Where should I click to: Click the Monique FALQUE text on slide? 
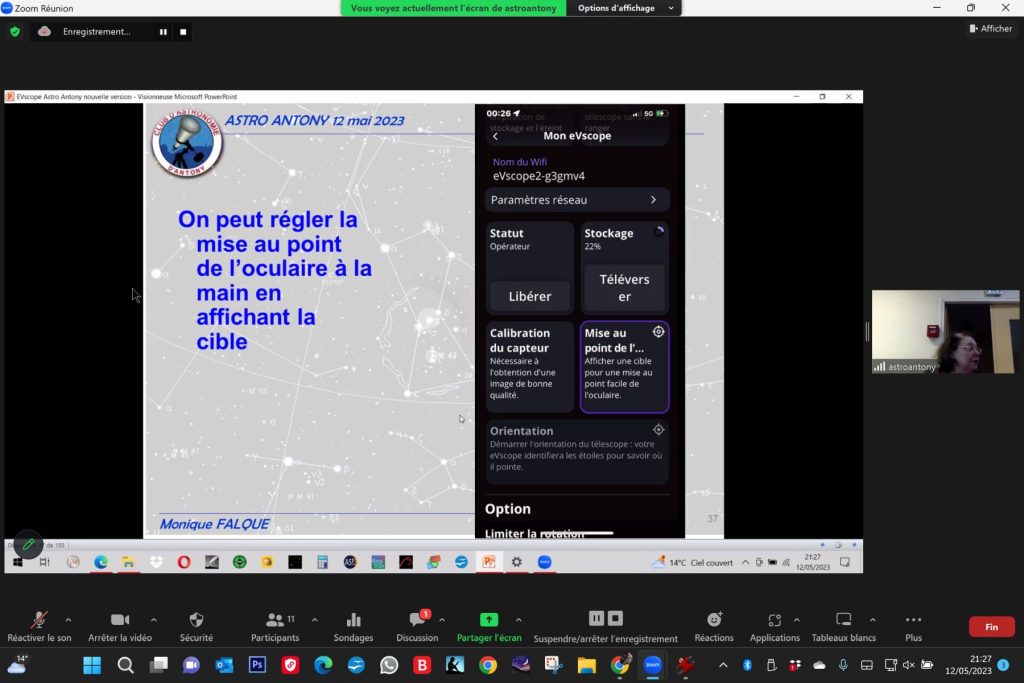[214, 524]
